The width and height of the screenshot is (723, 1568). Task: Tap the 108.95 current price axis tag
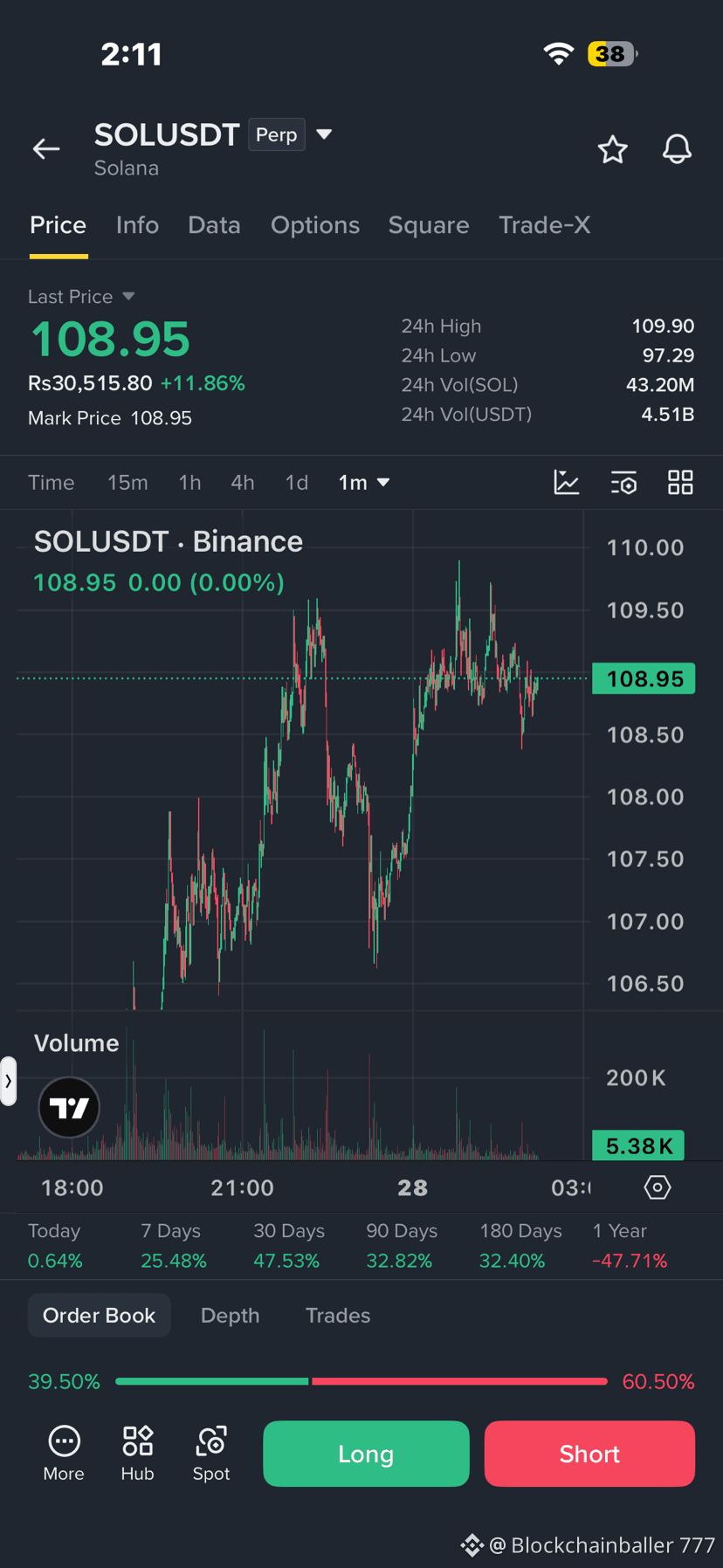pyautogui.click(x=644, y=678)
